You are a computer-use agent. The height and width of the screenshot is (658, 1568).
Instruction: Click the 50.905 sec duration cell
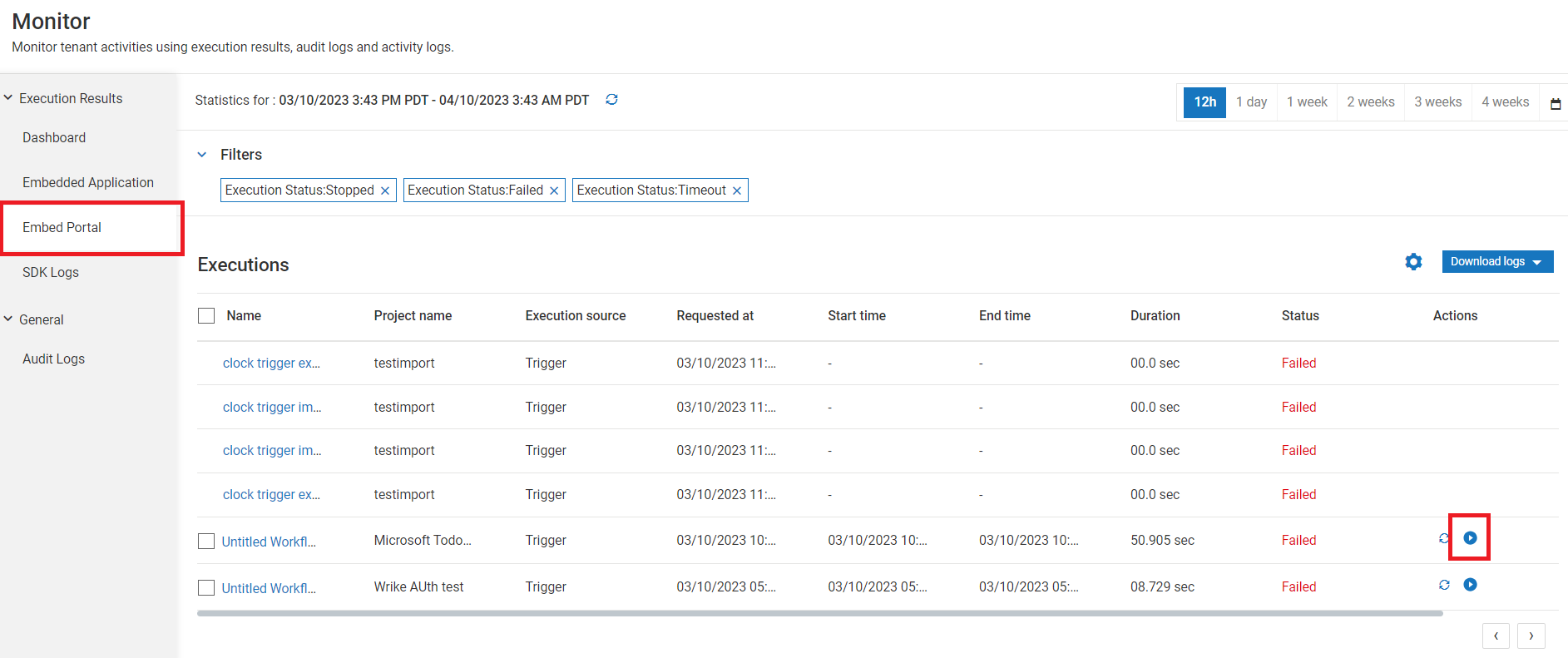[x=1162, y=541]
